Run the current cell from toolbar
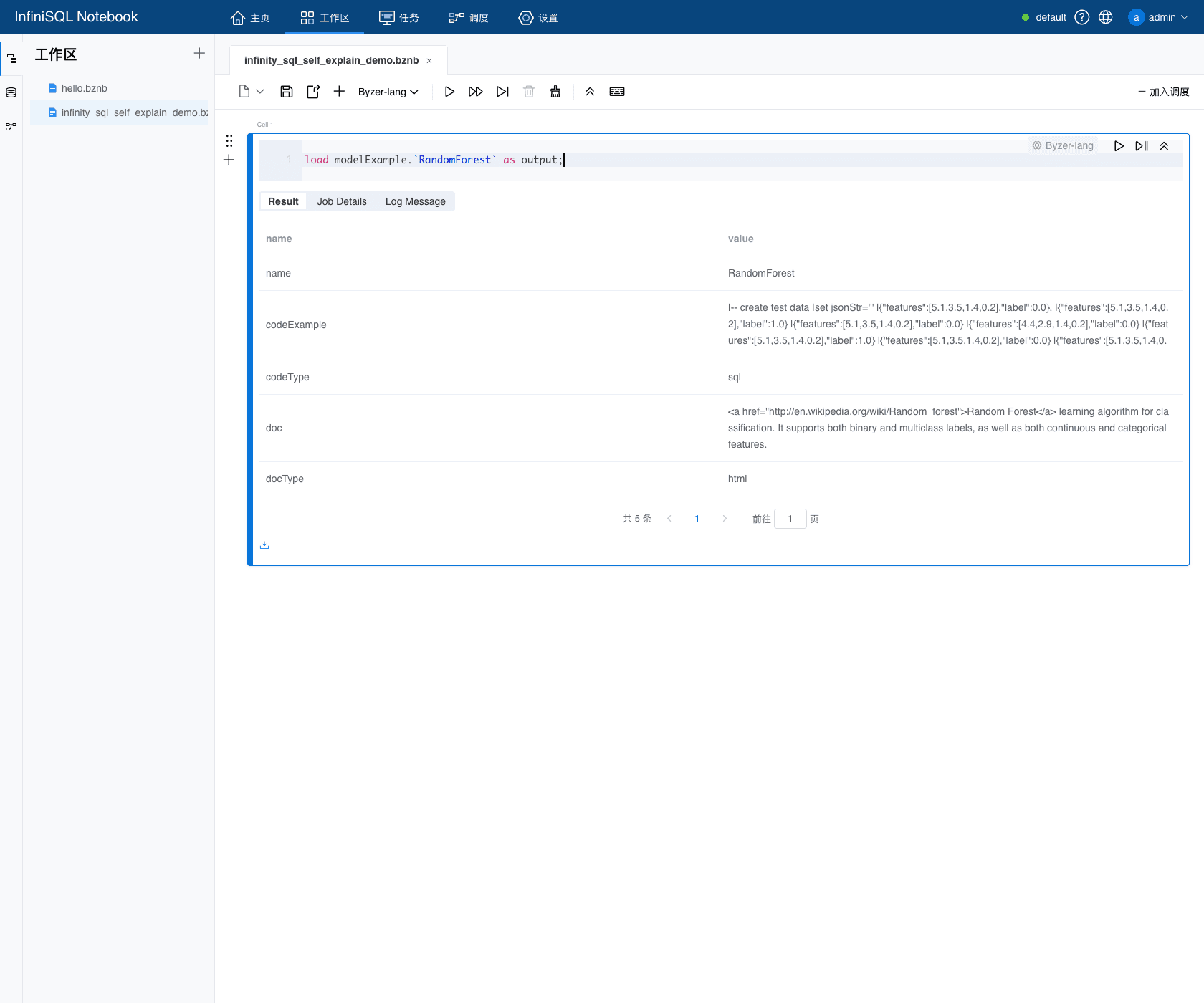1204x1003 pixels. coord(449,92)
